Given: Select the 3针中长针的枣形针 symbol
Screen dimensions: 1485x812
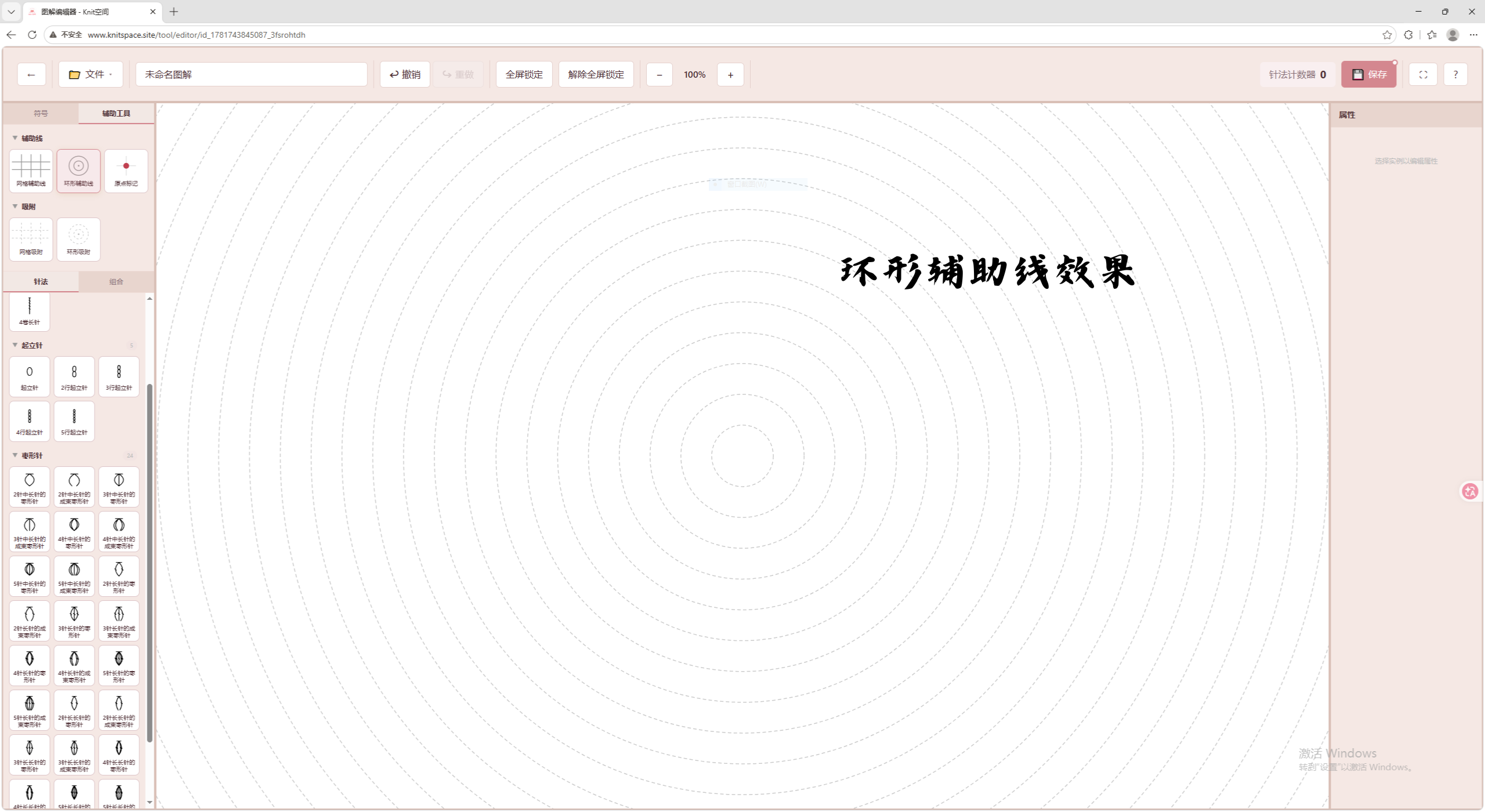Looking at the screenshot, I should (119, 487).
